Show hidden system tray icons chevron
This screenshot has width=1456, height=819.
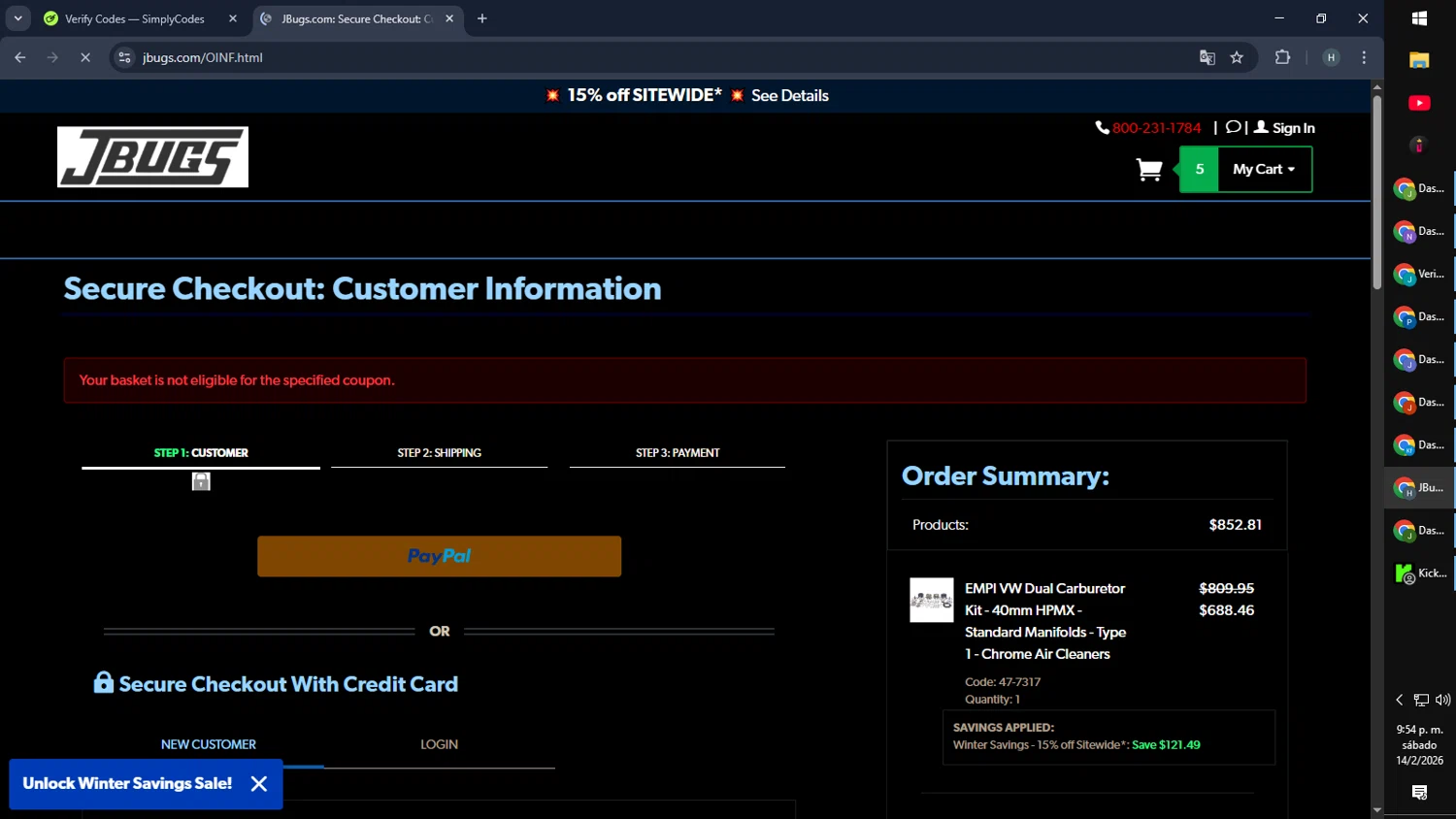(x=1399, y=700)
